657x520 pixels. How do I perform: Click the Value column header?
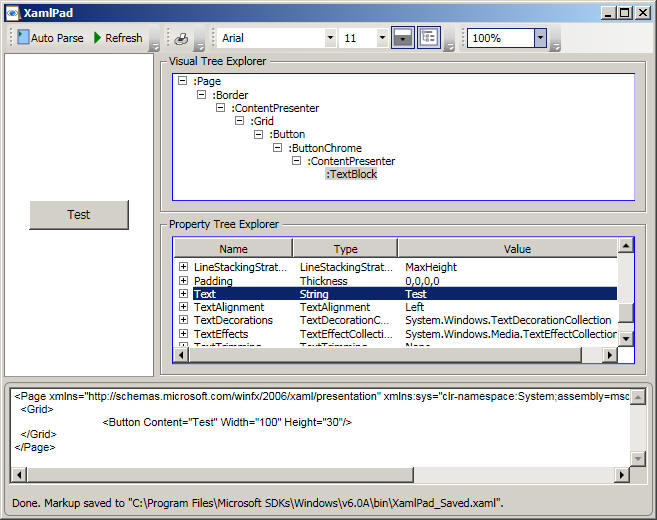pyautogui.click(x=517, y=248)
